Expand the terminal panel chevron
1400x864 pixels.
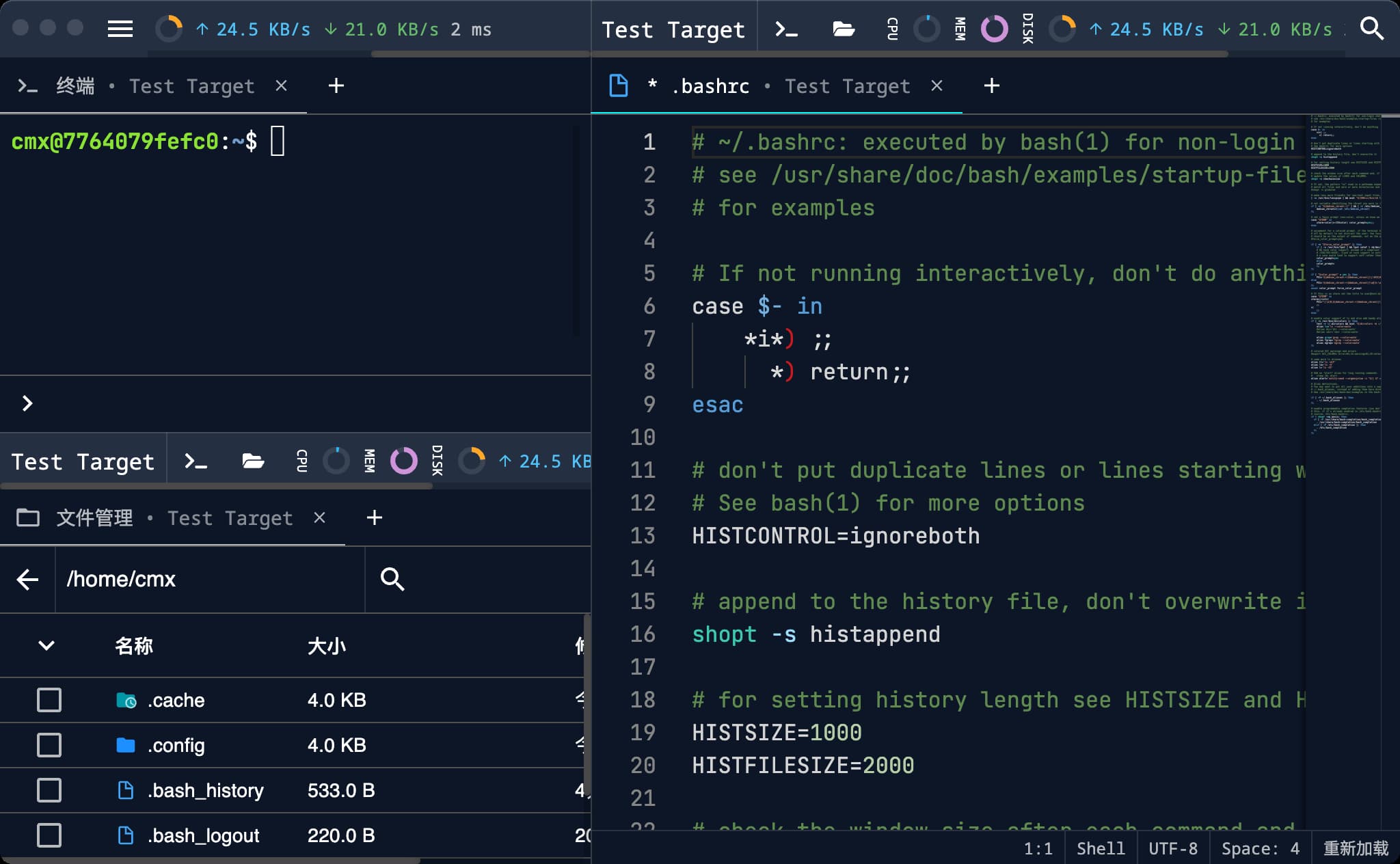tap(27, 402)
